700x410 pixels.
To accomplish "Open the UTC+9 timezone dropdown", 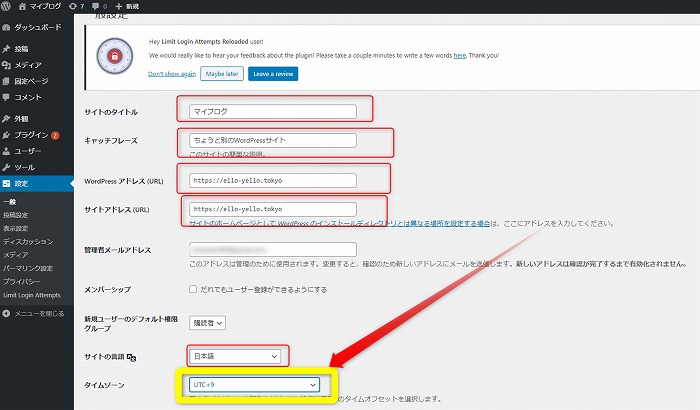I will point(254,384).
